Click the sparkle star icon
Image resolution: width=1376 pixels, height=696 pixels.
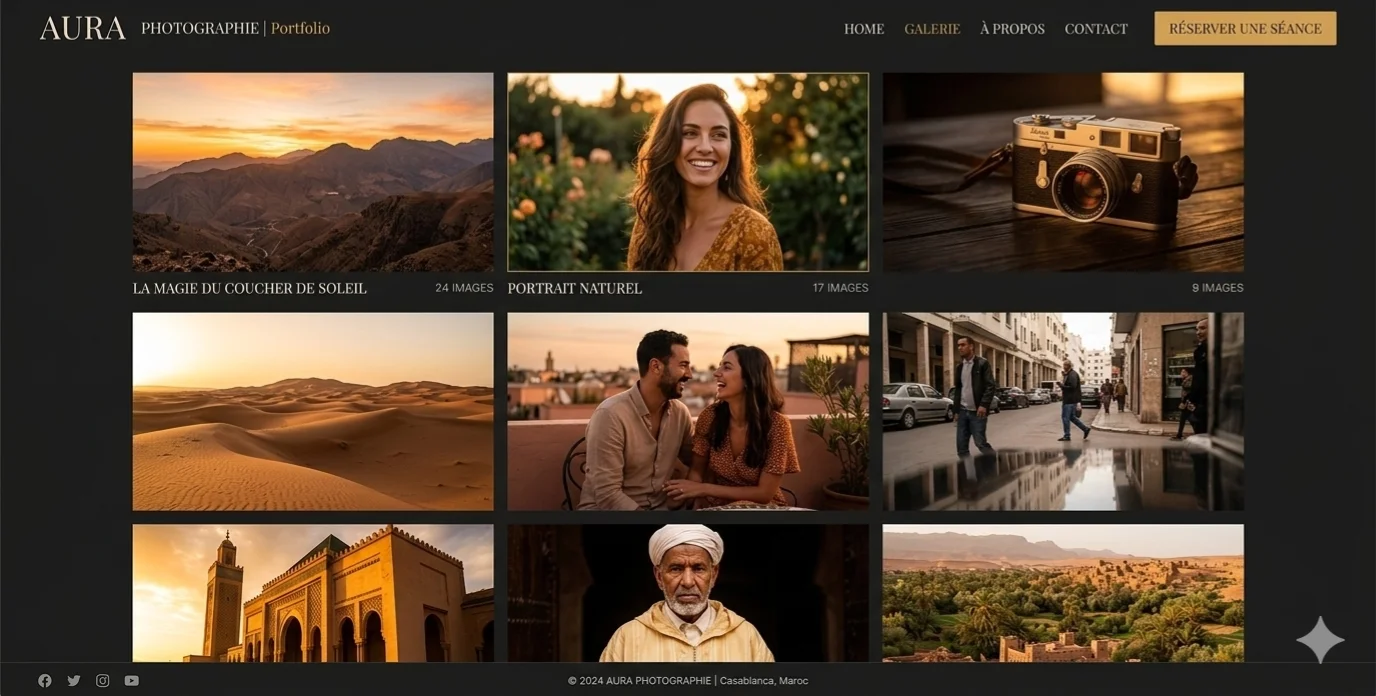coord(1320,640)
